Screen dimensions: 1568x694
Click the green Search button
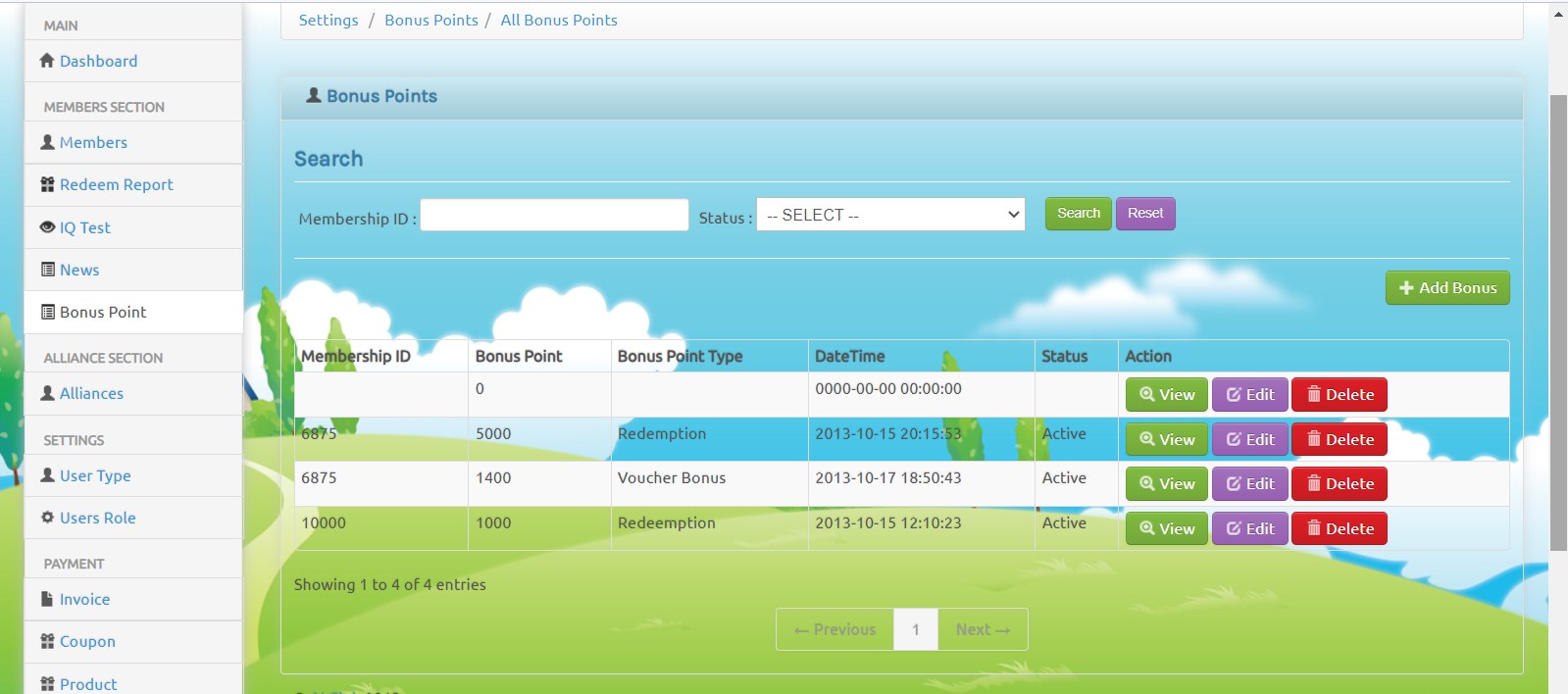point(1079,214)
